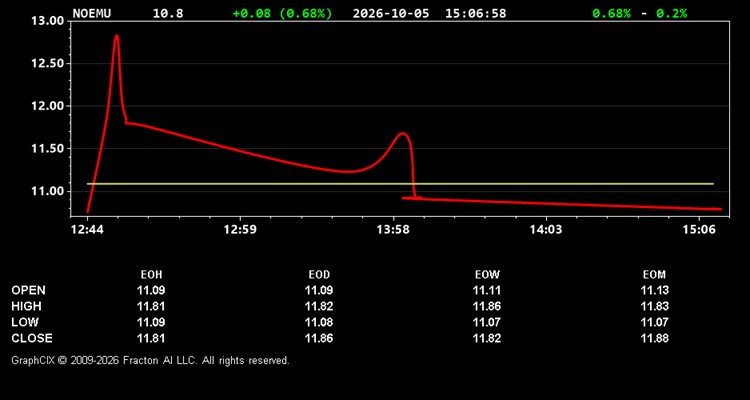Click the EOD LOW value 11.08
The height and width of the screenshot is (400, 750).
[x=319, y=322]
